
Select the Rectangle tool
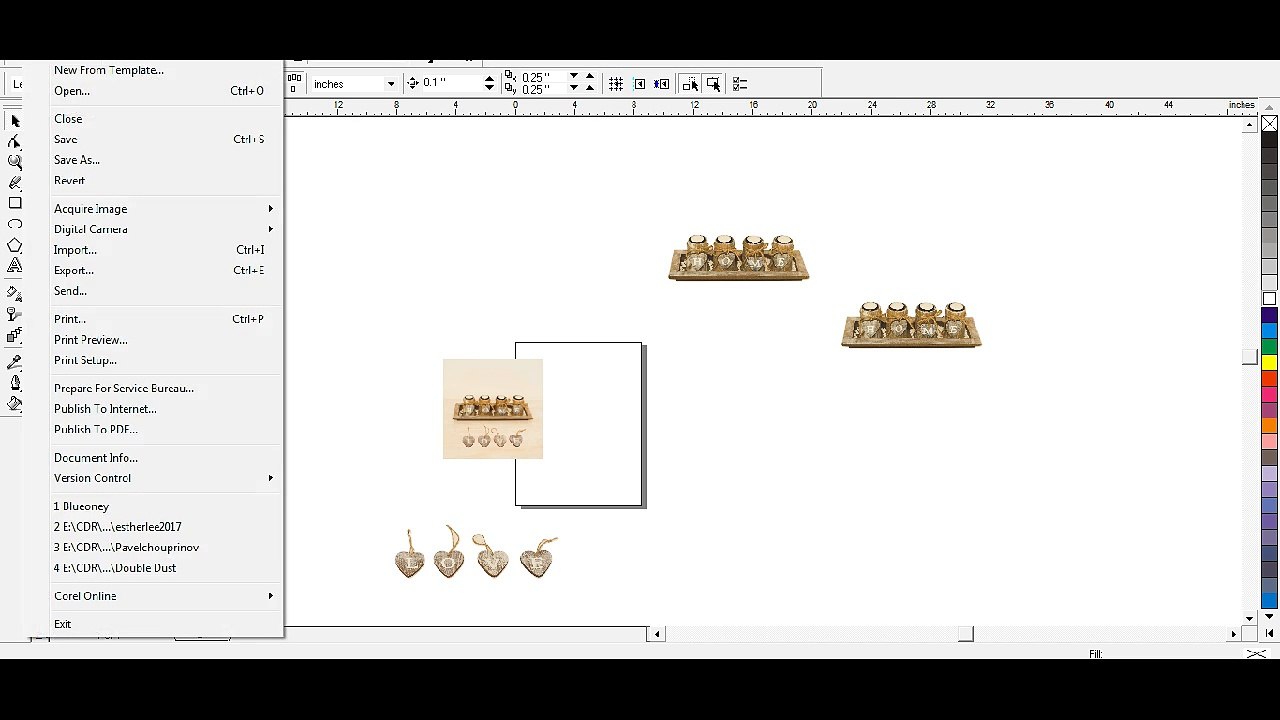click(x=15, y=203)
